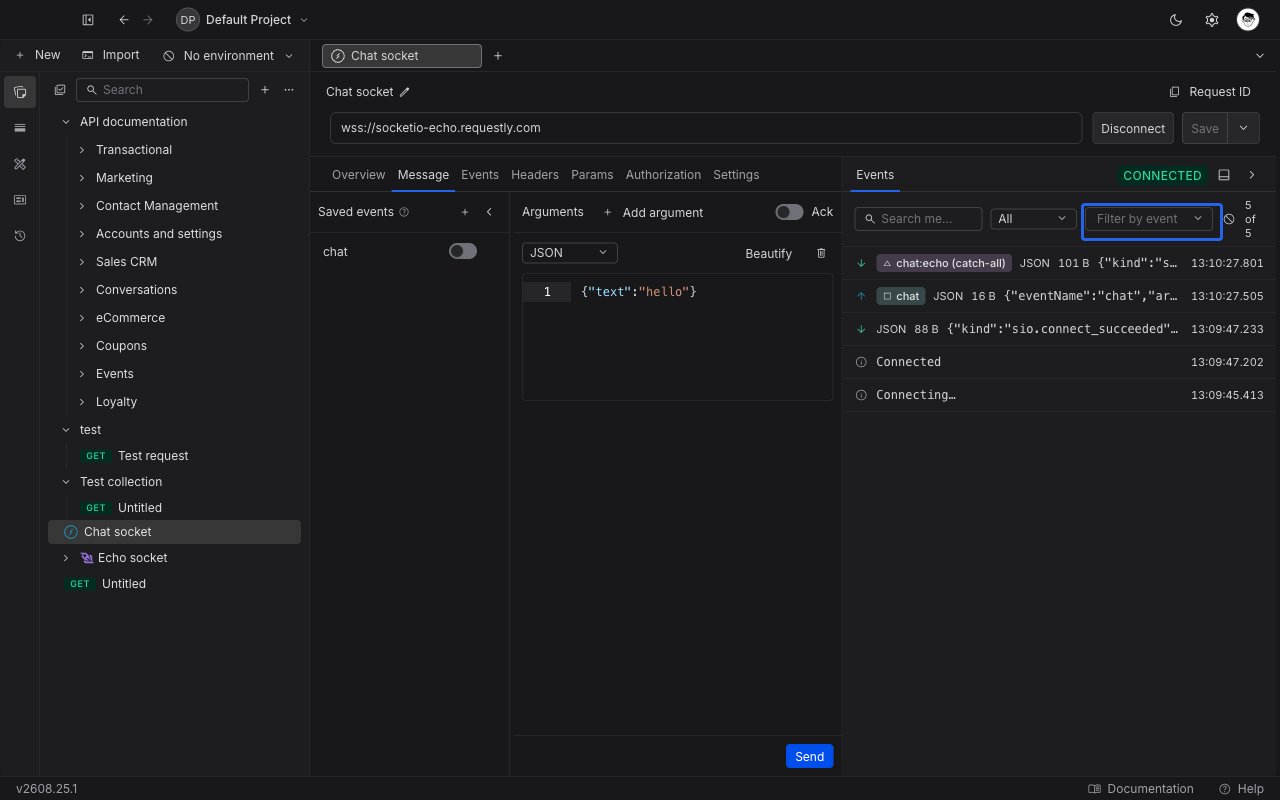The image size is (1280, 800).
Task: Expand the Transactional folder
Action: (82, 150)
